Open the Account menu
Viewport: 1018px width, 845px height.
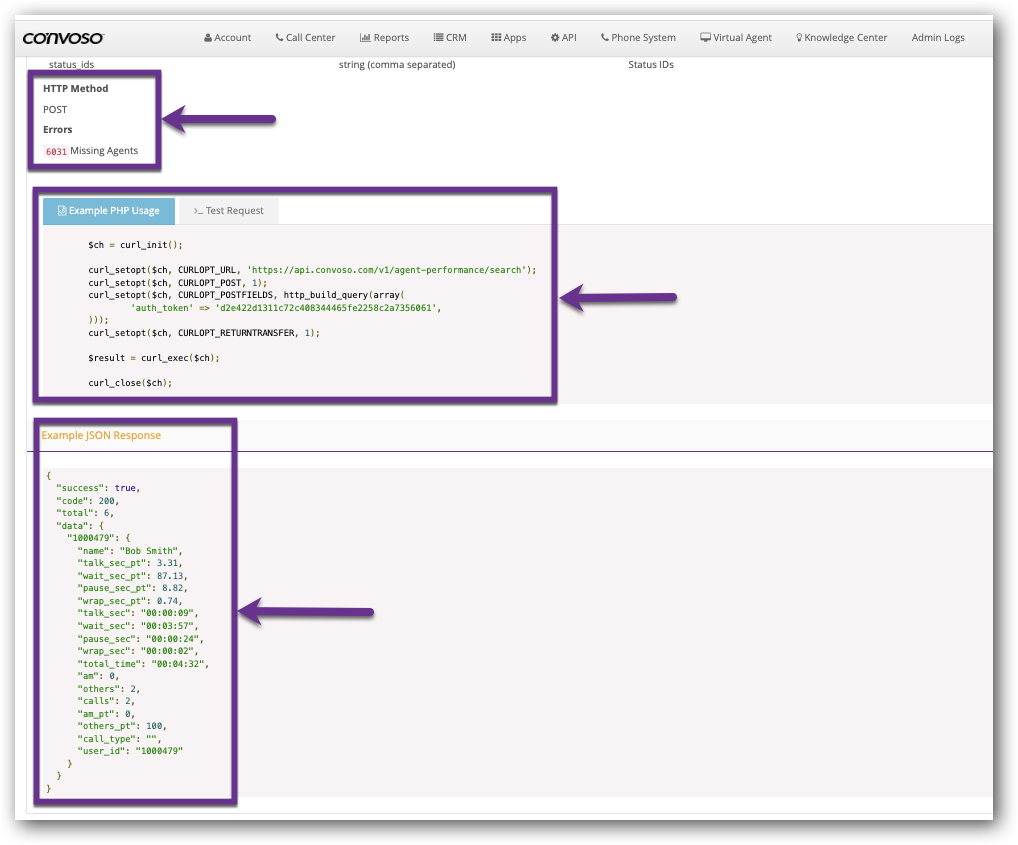[227, 38]
